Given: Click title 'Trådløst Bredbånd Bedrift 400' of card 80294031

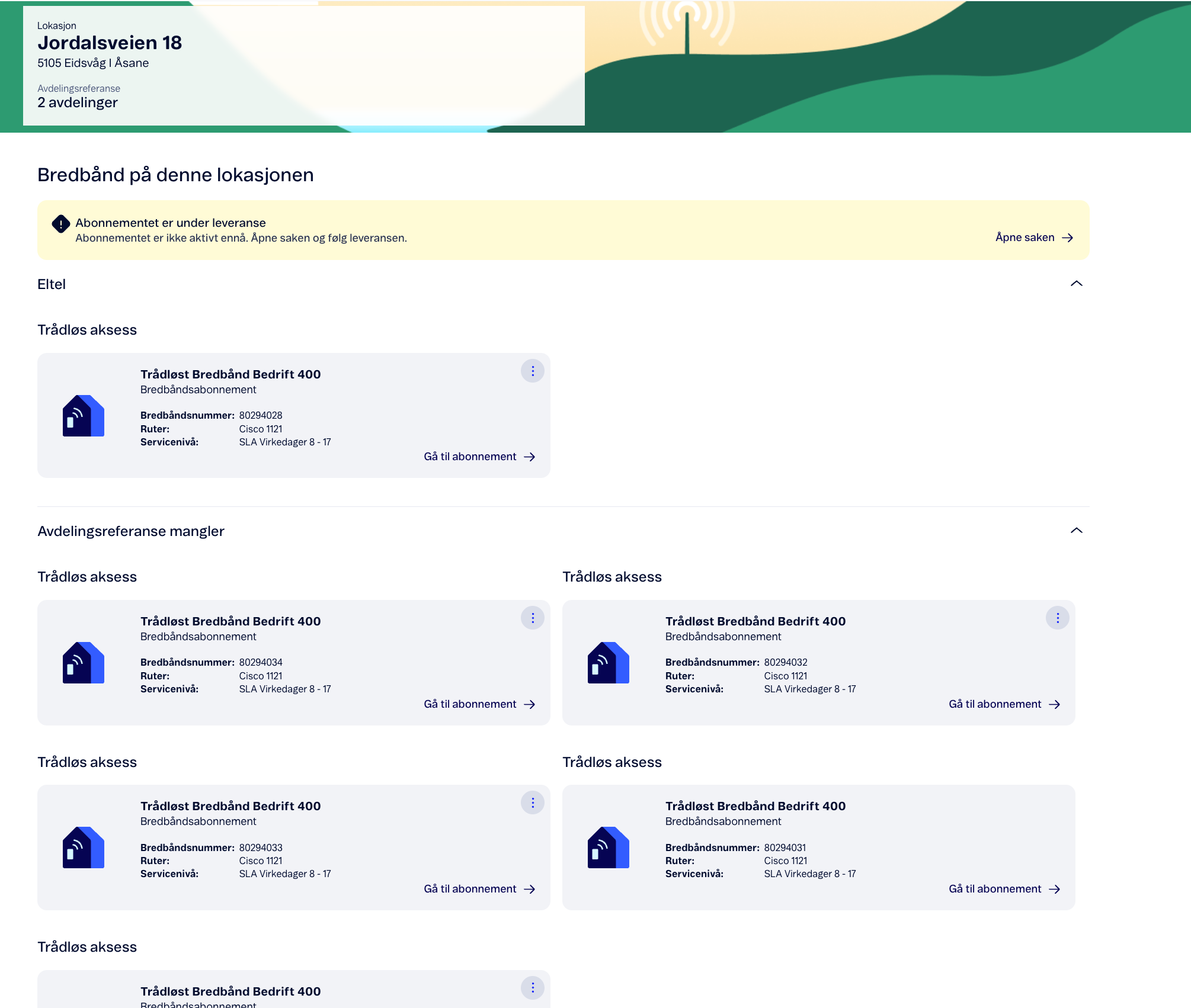Looking at the screenshot, I should [755, 806].
